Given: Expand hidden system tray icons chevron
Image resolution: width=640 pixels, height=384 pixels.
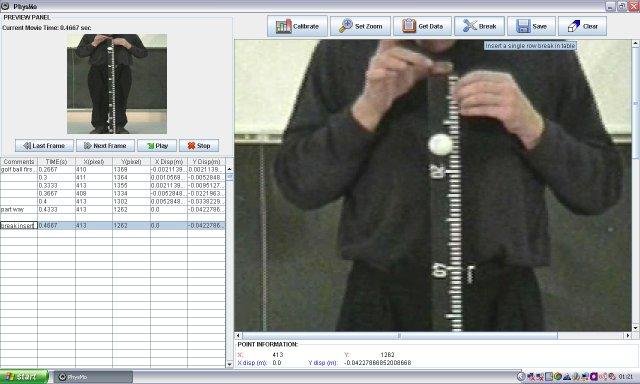Looking at the screenshot, I should click(x=521, y=377).
